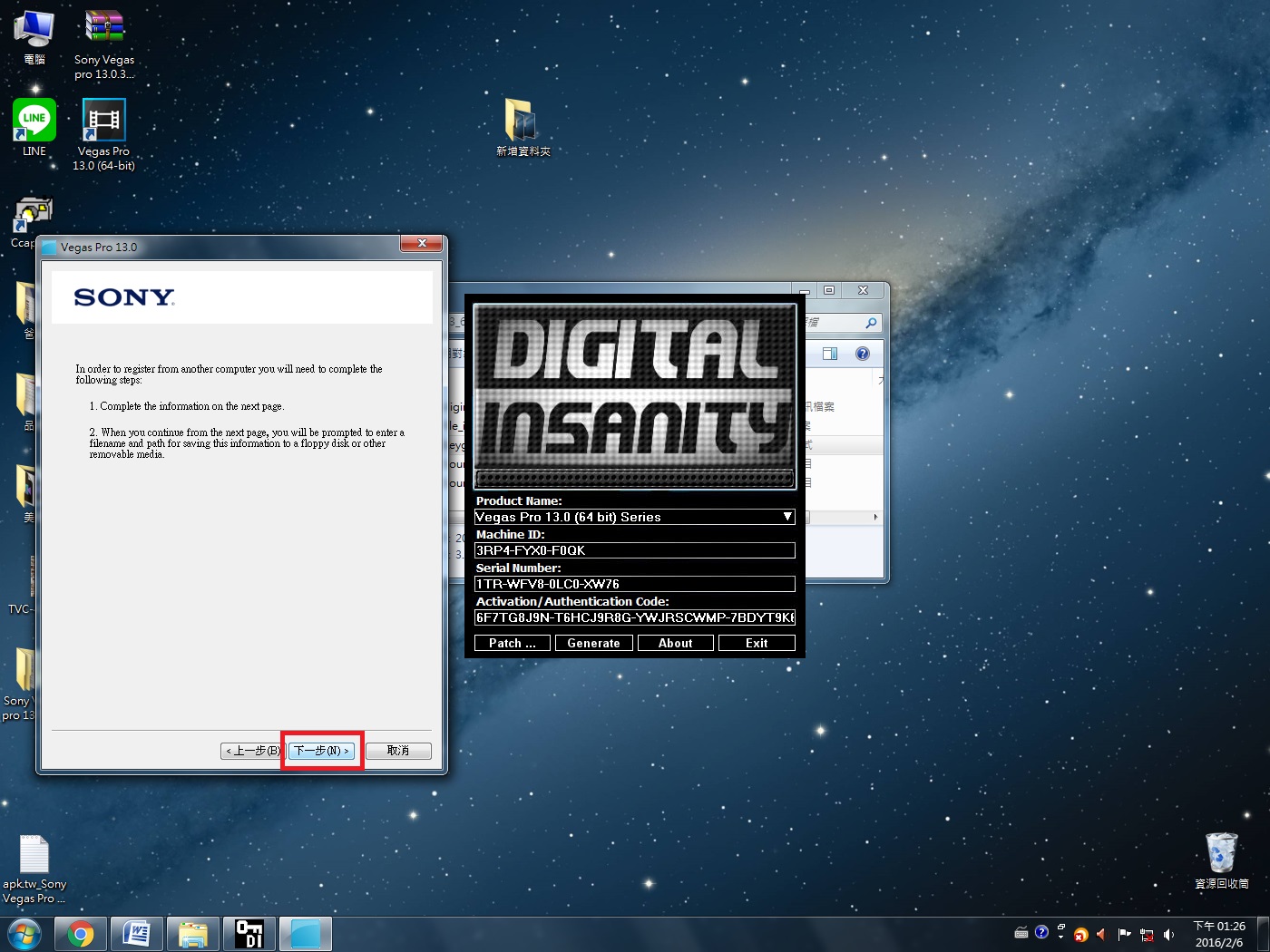Open the white volume speaker tray icon
This screenshot has height=952, width=1270.
click(x=1168, y=935)
